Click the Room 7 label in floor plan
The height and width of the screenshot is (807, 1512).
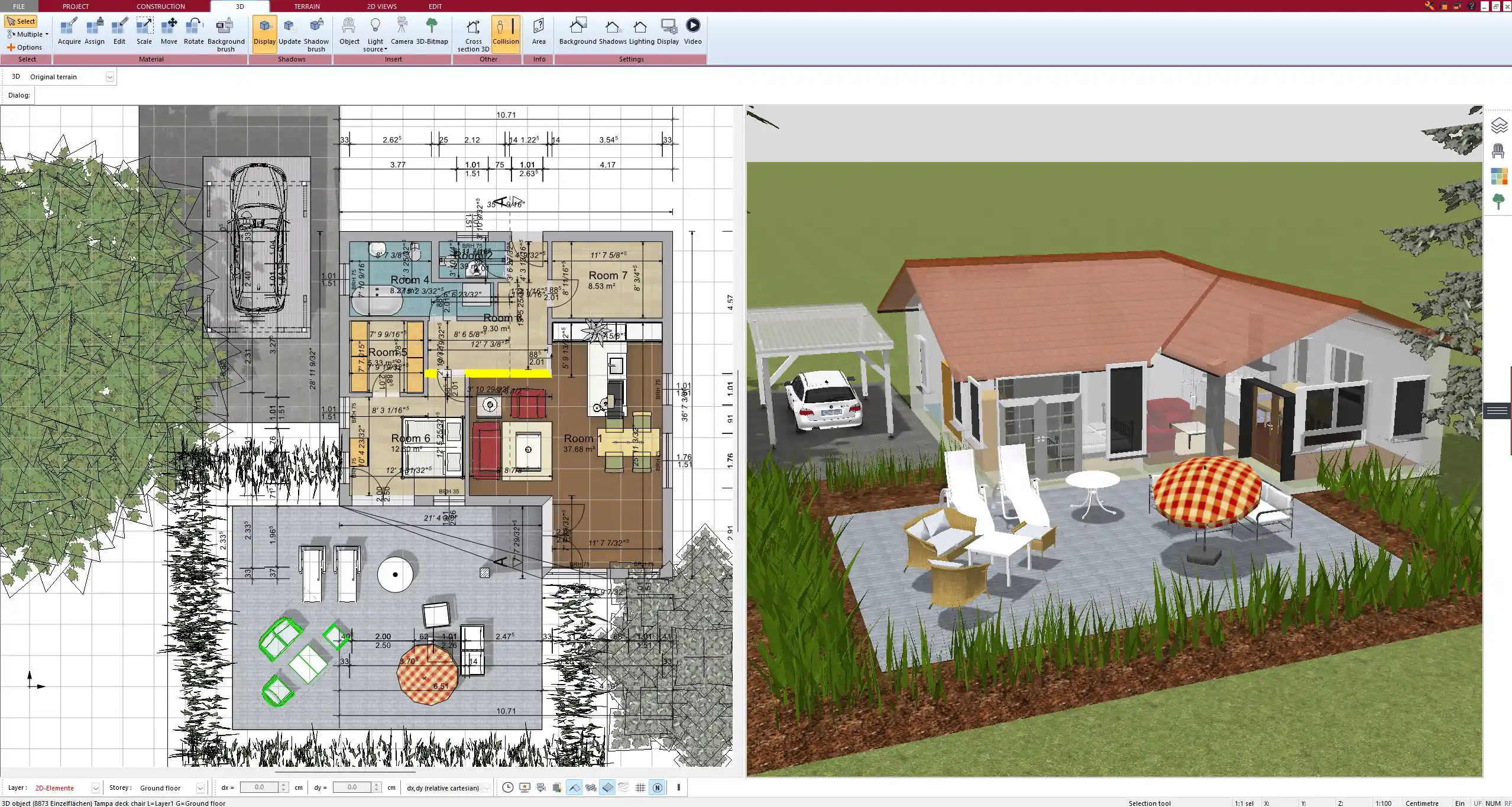[x=608, y=276]
